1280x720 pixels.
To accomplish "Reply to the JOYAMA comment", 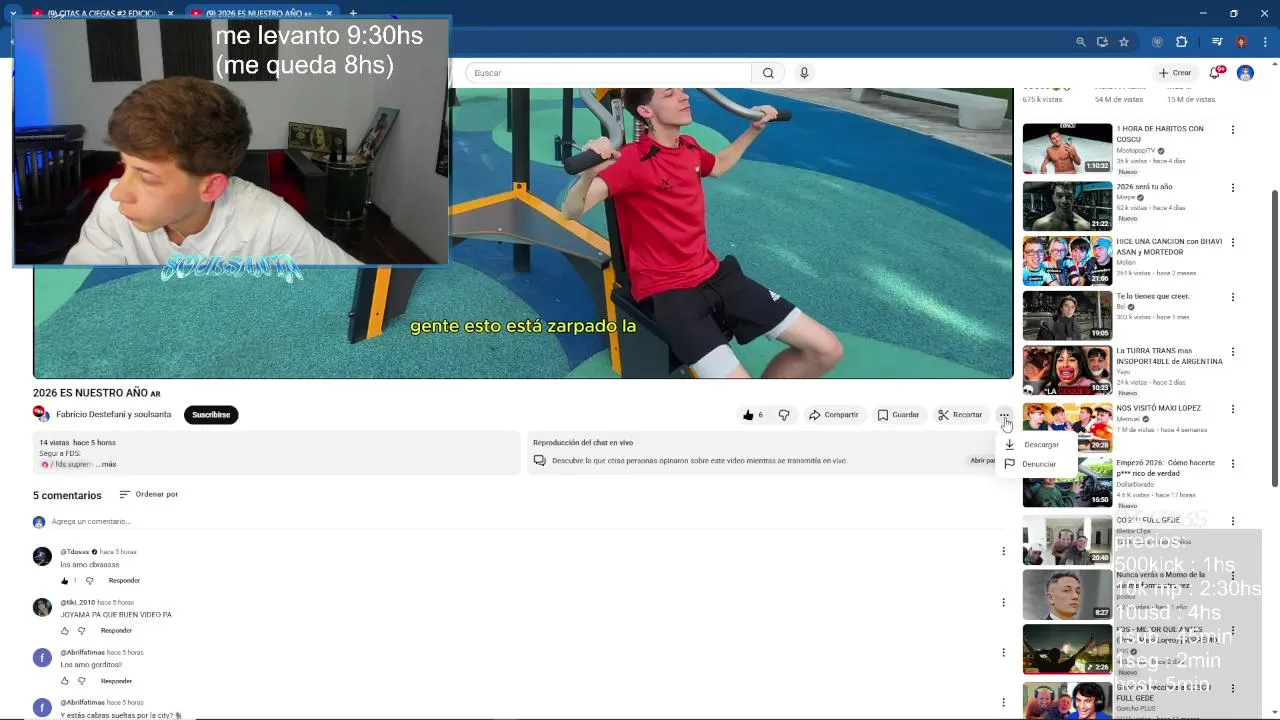I will [116, 631].
